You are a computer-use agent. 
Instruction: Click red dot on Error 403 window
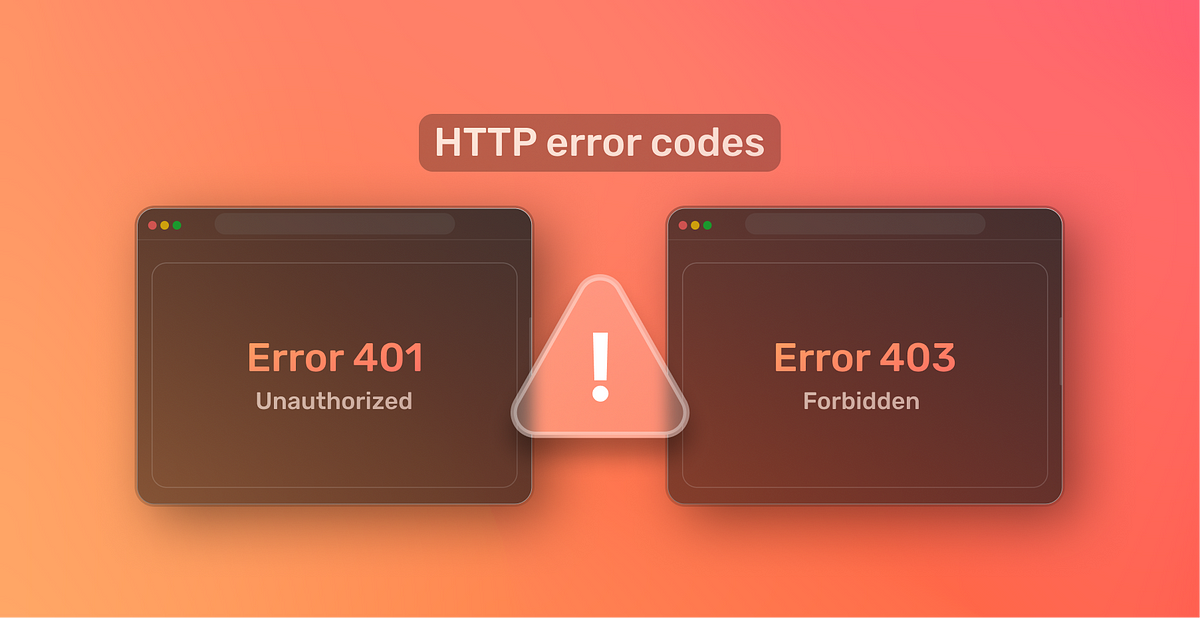point(683,225)
